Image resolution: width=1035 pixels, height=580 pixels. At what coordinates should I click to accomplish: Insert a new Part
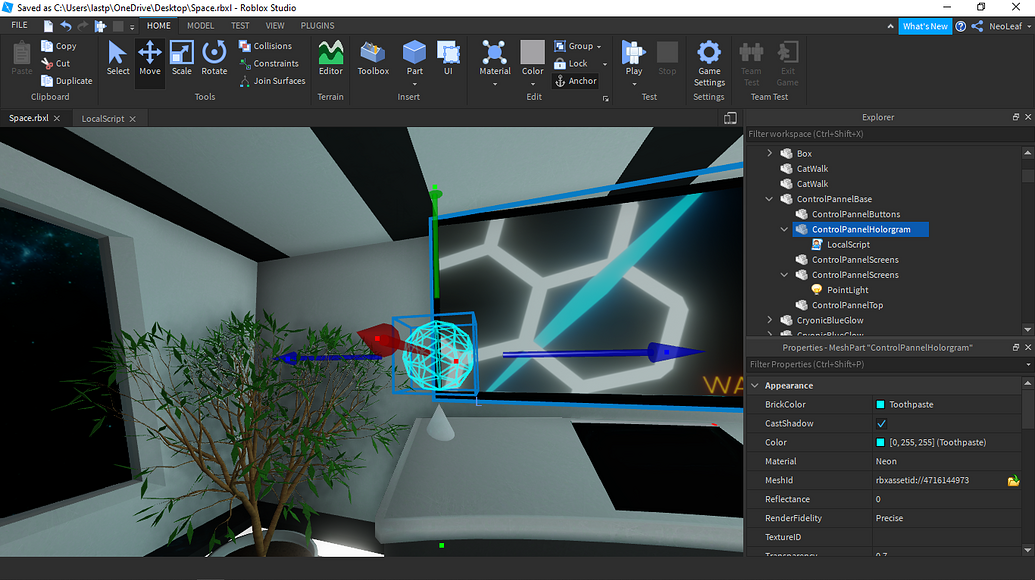415,58
